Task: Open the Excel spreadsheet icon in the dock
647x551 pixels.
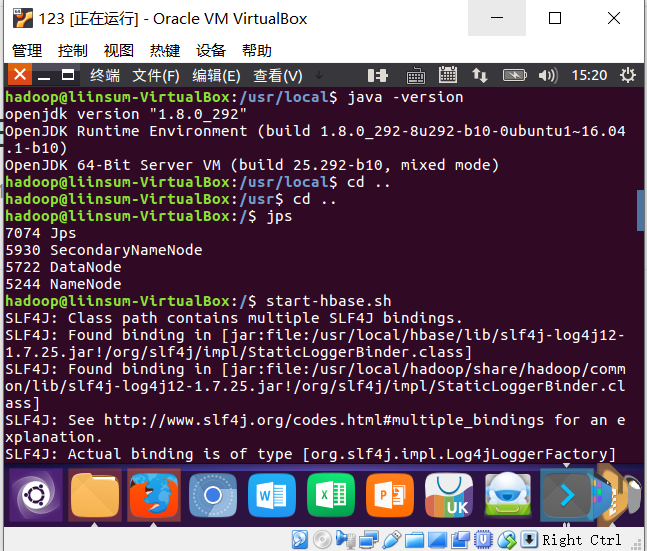Action: pyautogui.click(x=331, y=495)
